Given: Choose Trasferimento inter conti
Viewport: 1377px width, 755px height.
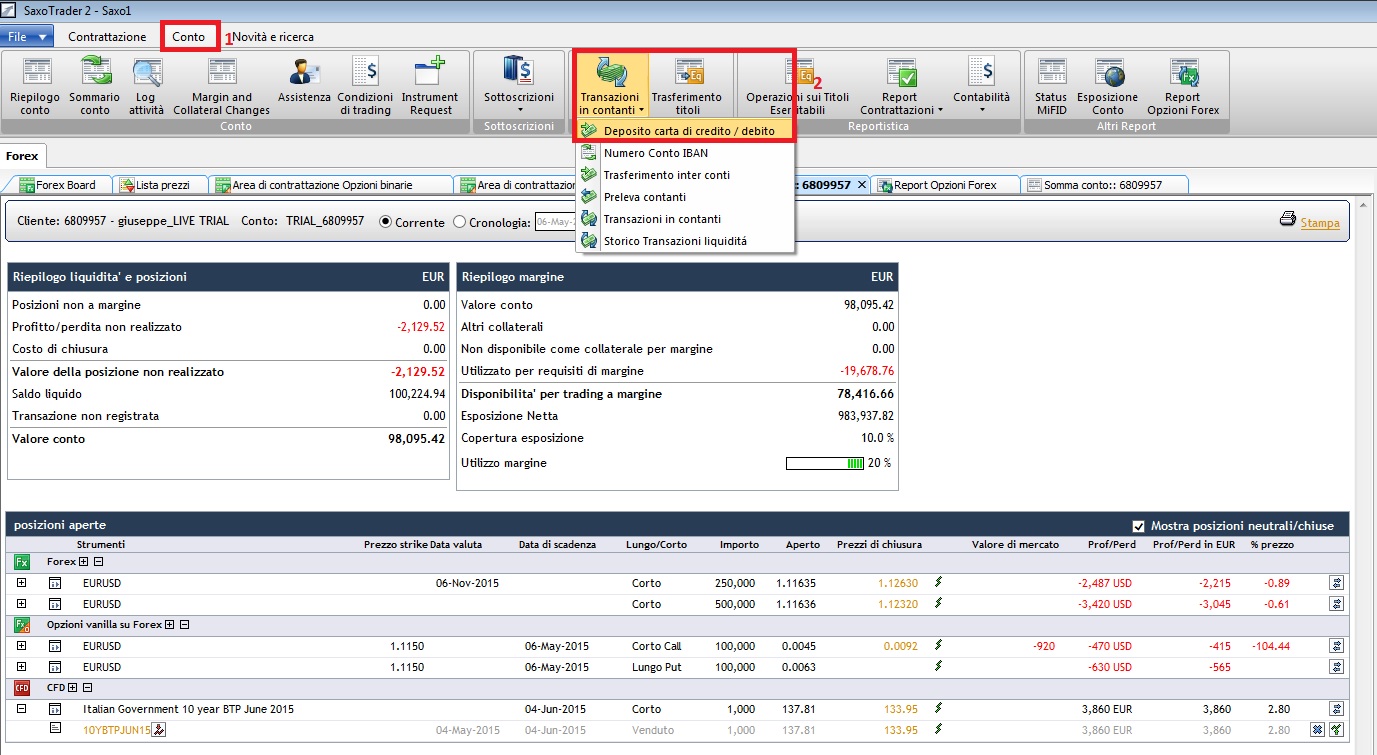Looking at the screenshot, I should click(686, 175).
